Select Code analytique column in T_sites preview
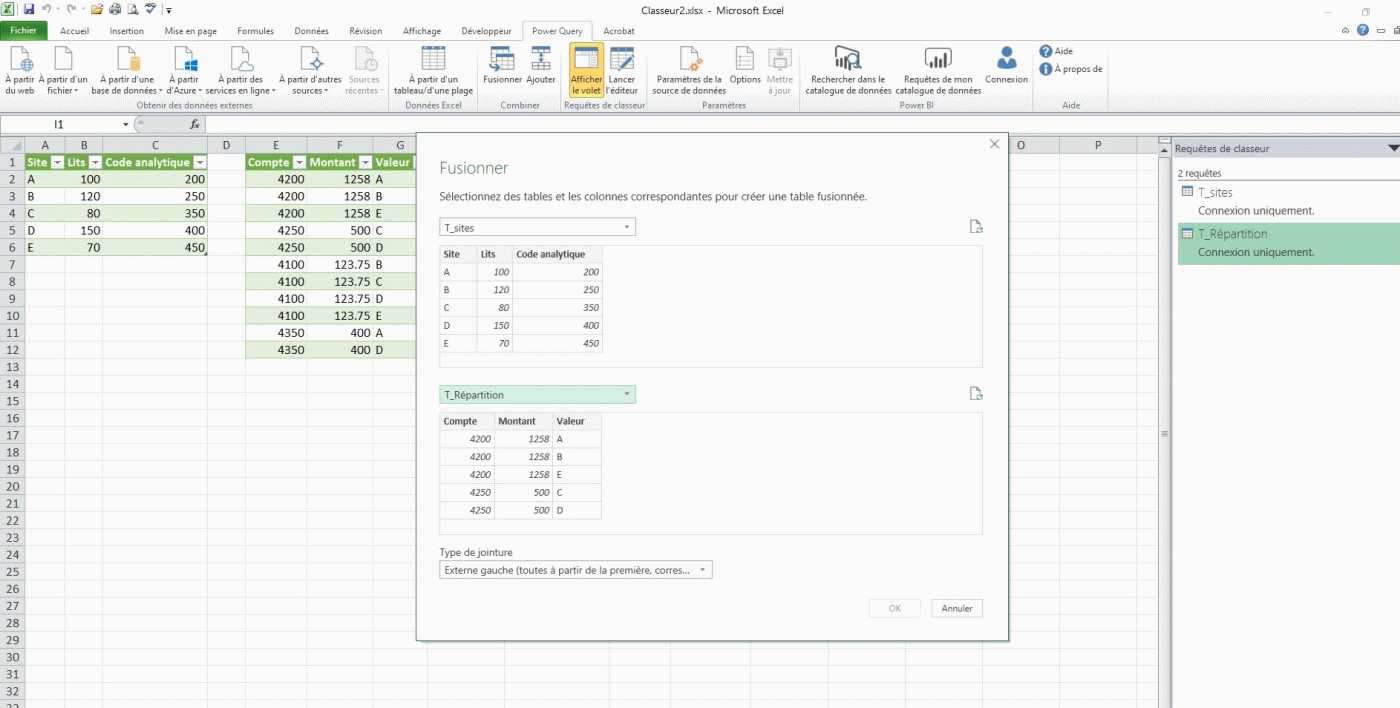The height and width of the screenshot is (708, 1400). pos(556,254)
